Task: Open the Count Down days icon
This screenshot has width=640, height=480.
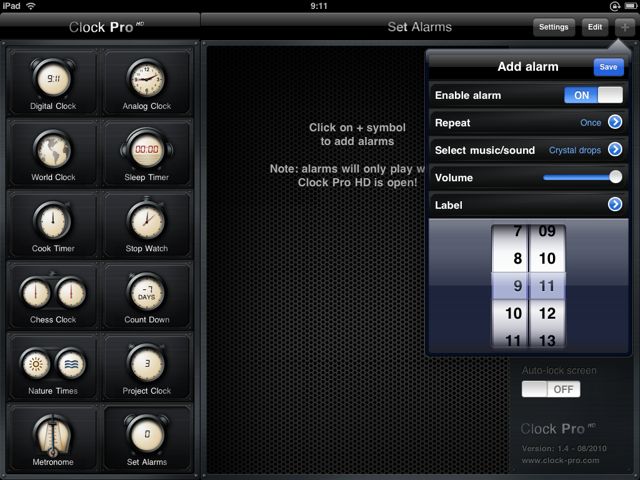Action: pos(147,293)
